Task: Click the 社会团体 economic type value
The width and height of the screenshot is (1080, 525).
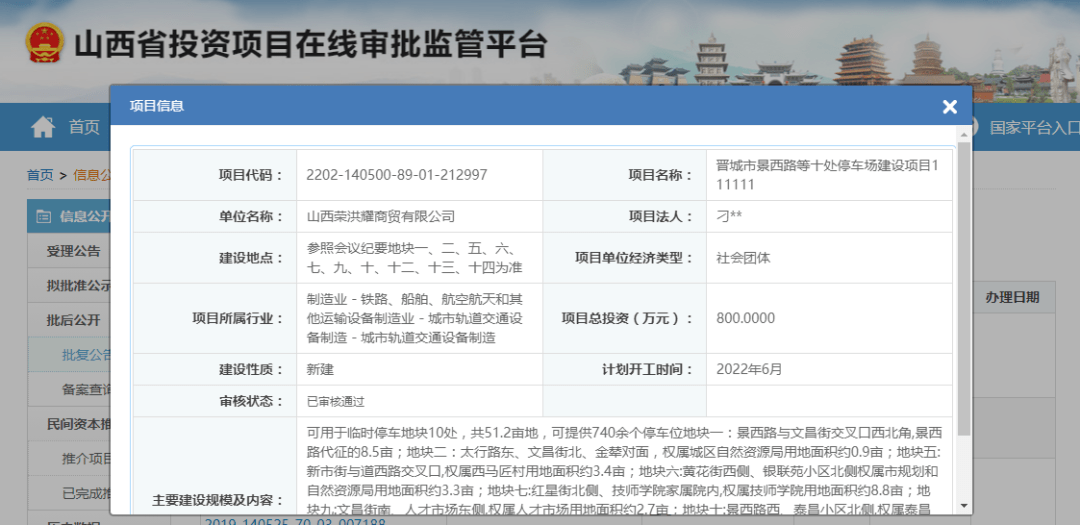Action: [743, 258]
